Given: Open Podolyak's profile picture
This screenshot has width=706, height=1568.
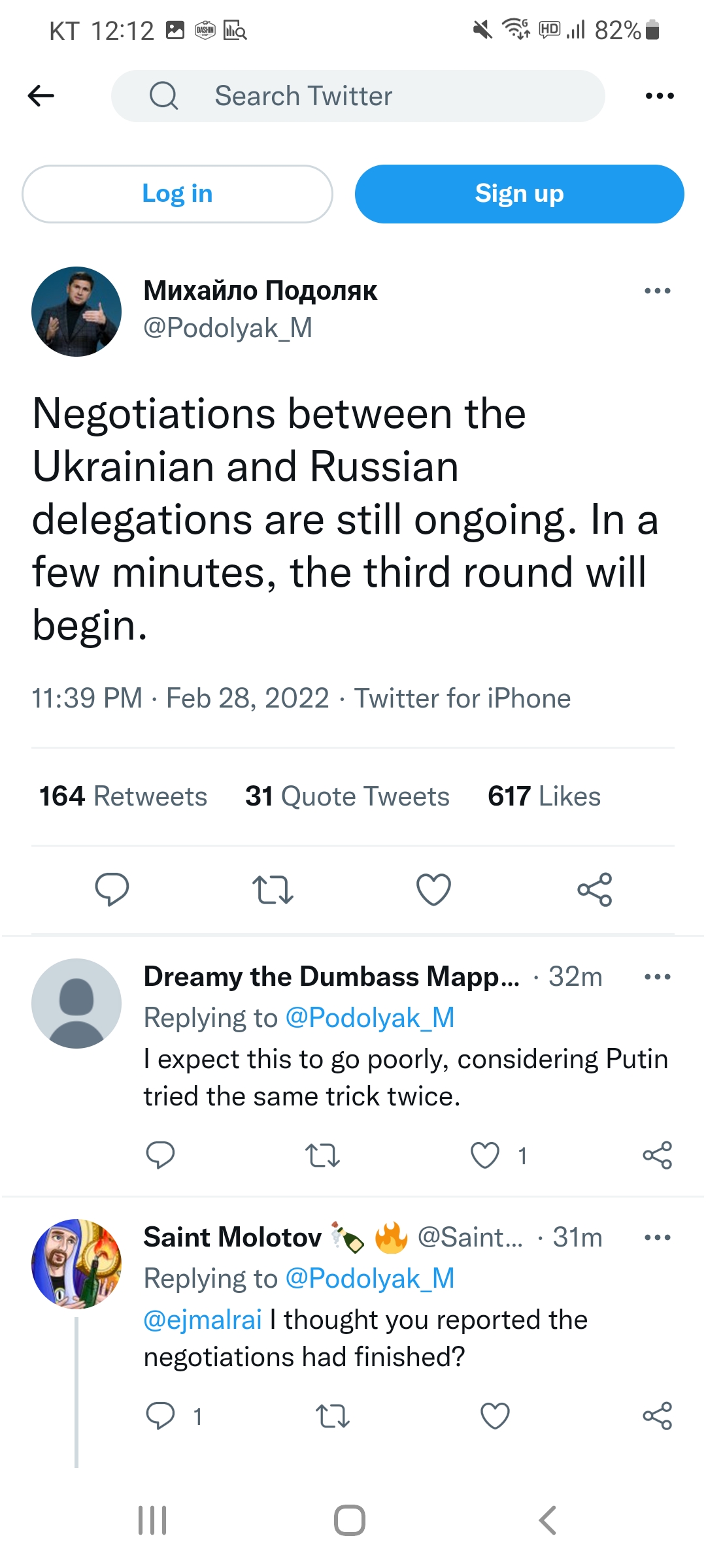Looking at the screenshot, I should [76, 312].
